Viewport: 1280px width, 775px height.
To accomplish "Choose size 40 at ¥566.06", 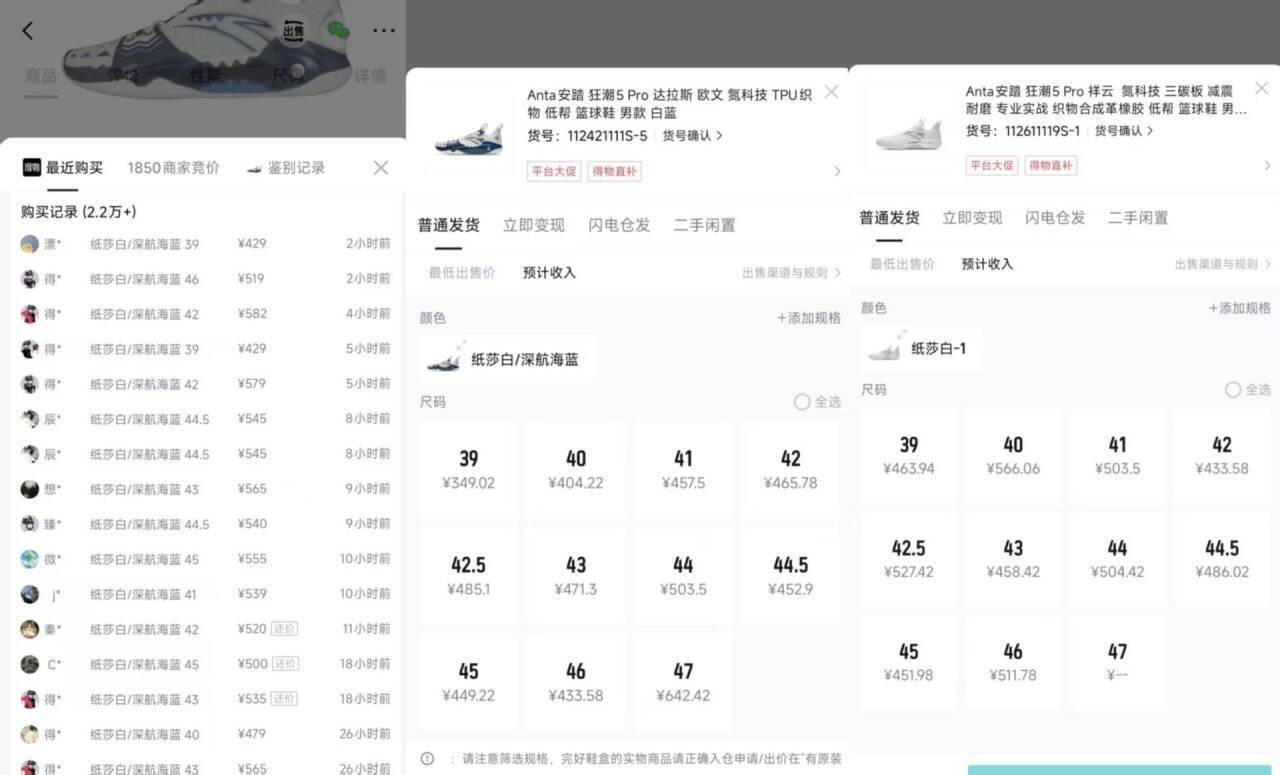I will [x=1013, y=455].
